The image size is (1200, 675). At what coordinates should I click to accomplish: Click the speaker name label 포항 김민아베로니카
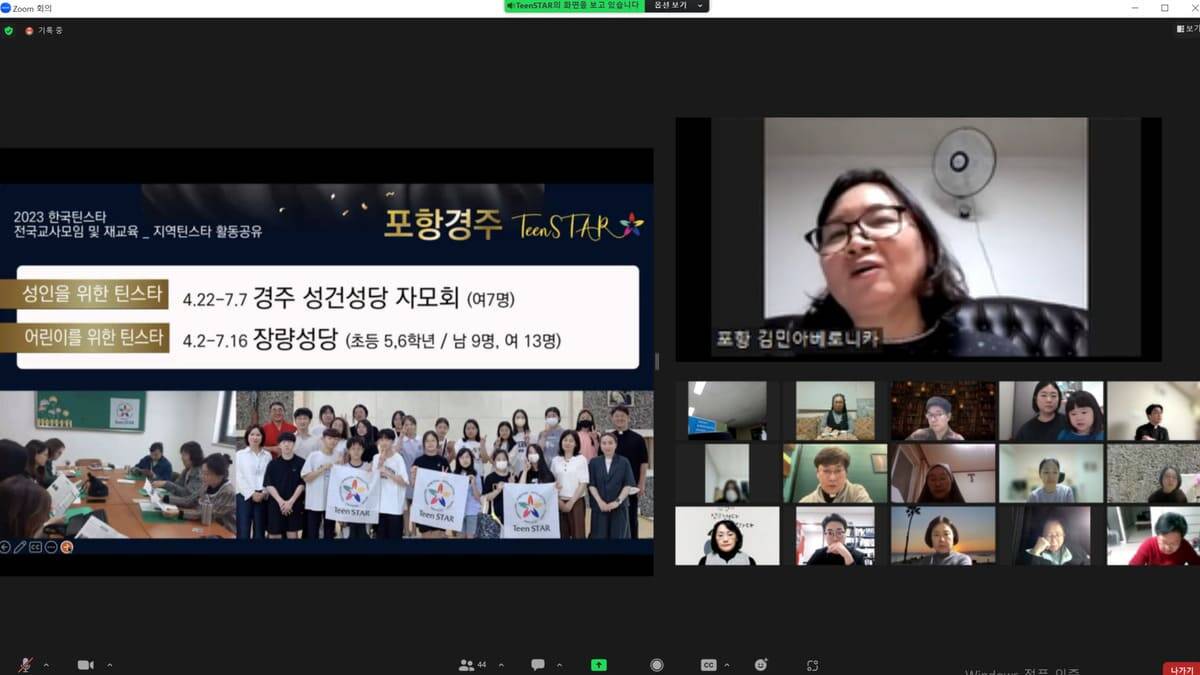[x=797, y=338]
